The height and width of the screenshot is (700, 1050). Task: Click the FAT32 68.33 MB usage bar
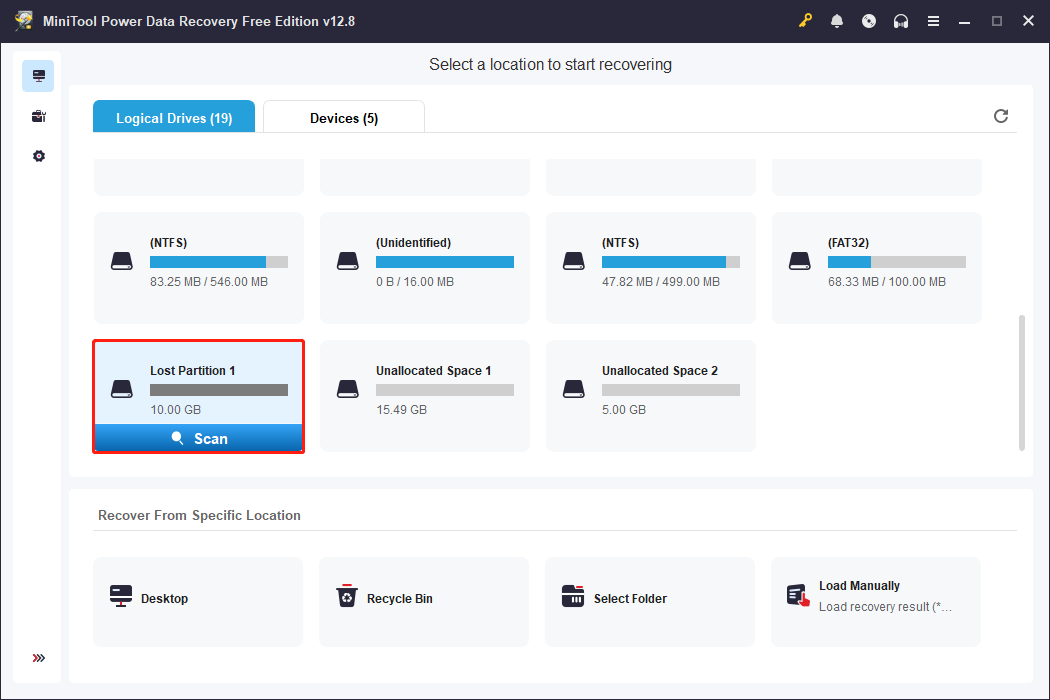pyautogui.click(x=897, y=262)
